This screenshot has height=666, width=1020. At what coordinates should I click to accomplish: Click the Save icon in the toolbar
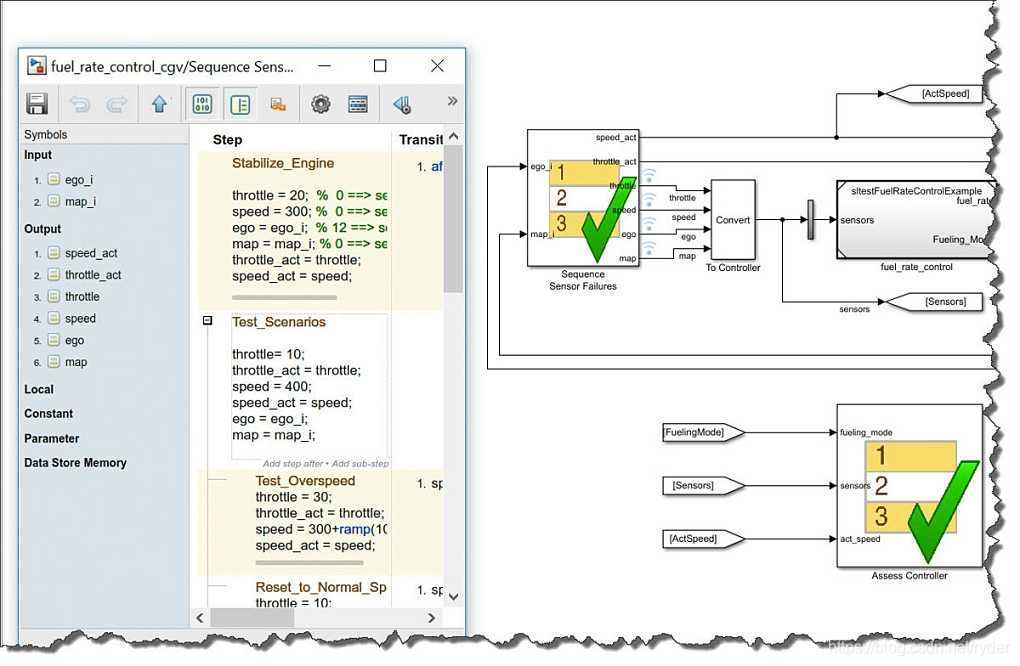(37, 104)
